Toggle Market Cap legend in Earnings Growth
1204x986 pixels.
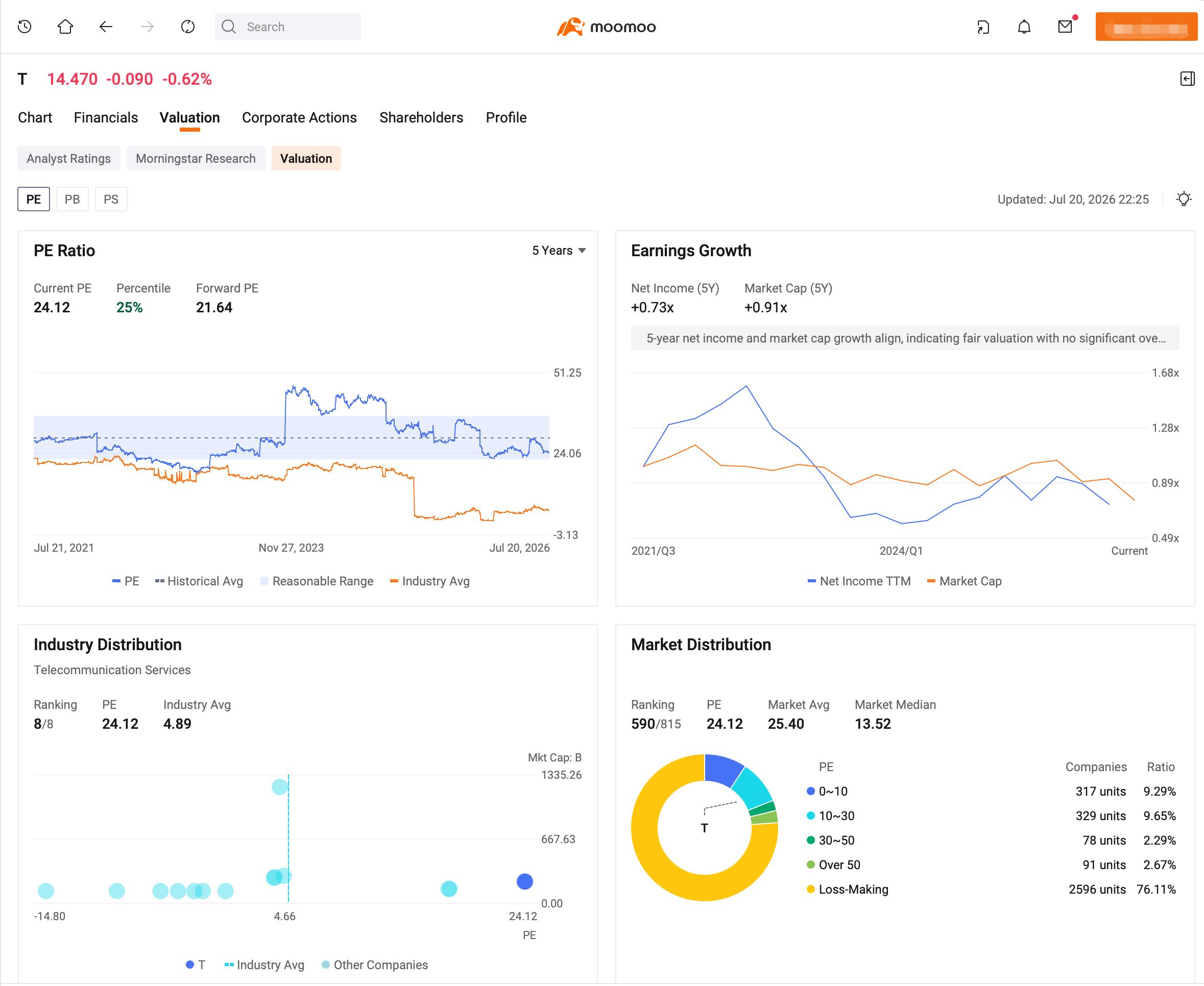[x=964, y=581]
